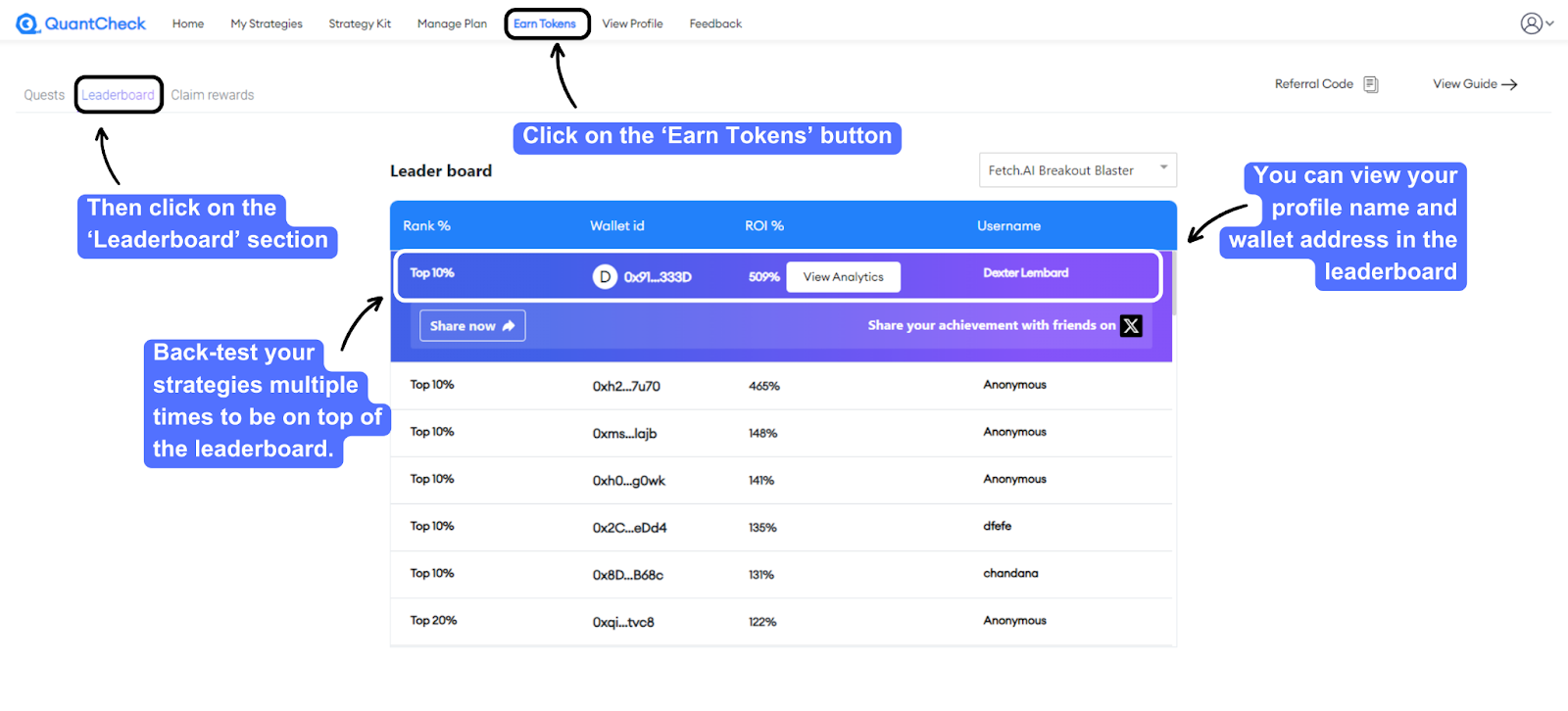The width and height of the screenshot is (1568, 711).
Task: Expand the profile menu chevron
Action: point(1550,24)
